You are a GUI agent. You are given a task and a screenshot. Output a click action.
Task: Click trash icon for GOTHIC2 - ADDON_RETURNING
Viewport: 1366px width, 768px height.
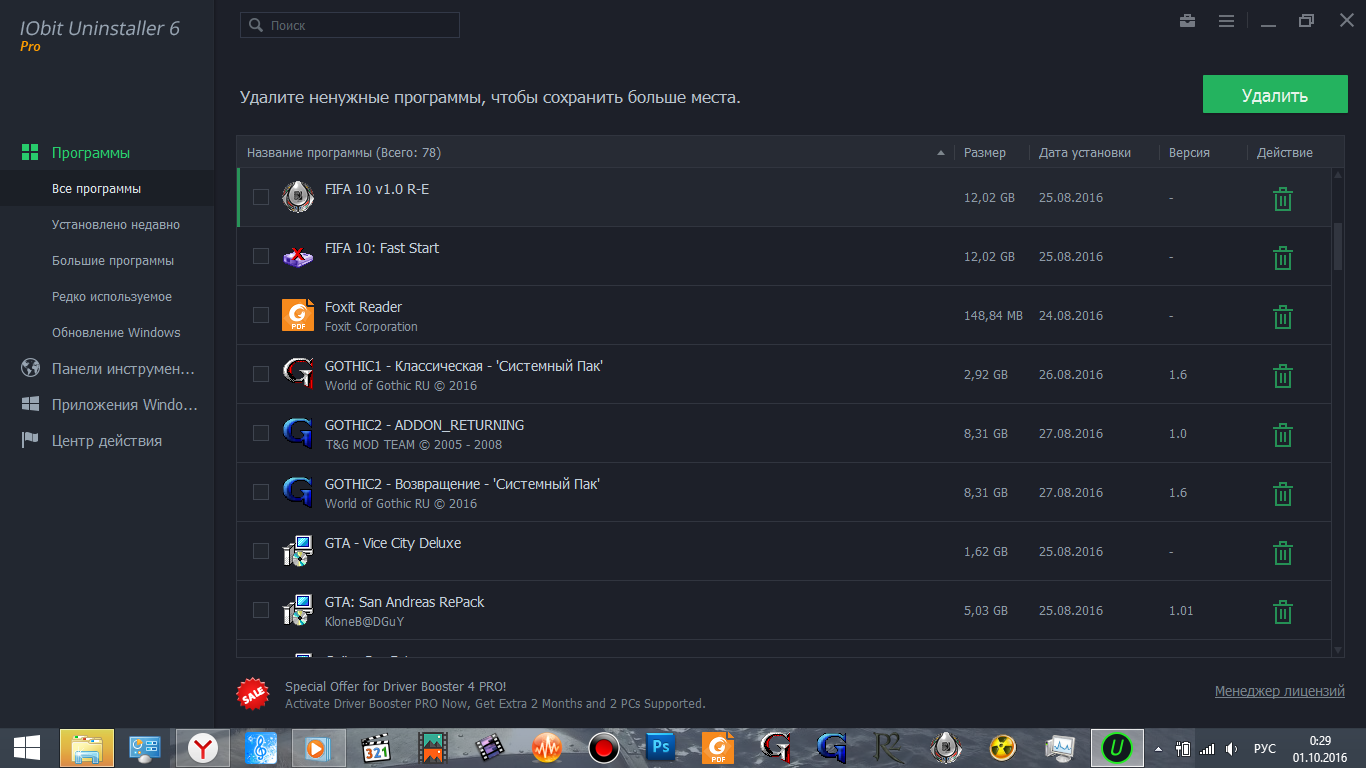1282,435
